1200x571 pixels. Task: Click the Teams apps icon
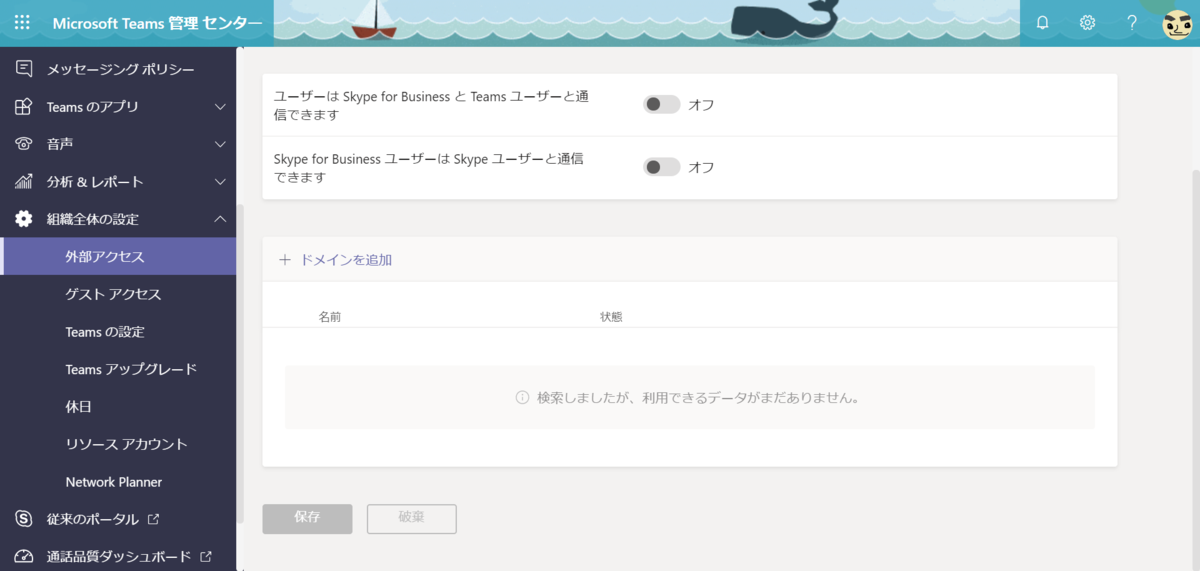pyautogui.click(x=23, y=107)
